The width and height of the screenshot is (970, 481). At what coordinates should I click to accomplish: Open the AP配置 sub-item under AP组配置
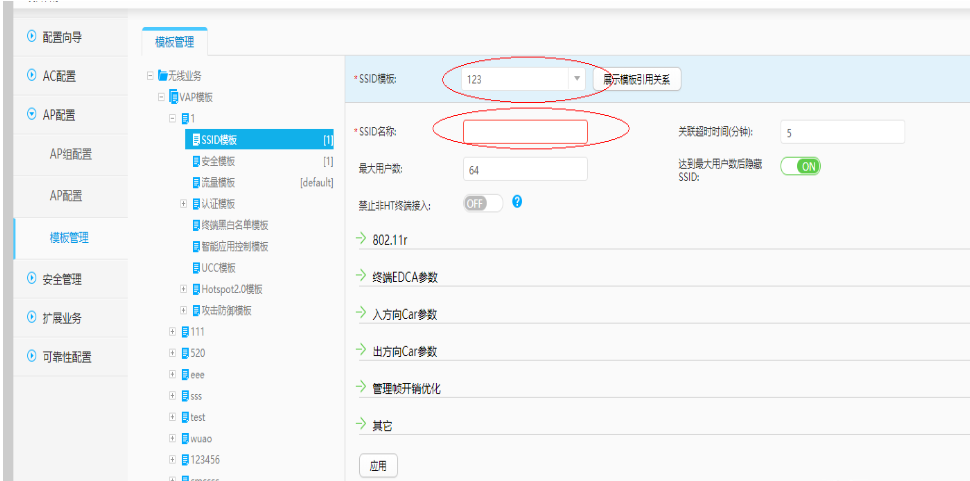66,196
